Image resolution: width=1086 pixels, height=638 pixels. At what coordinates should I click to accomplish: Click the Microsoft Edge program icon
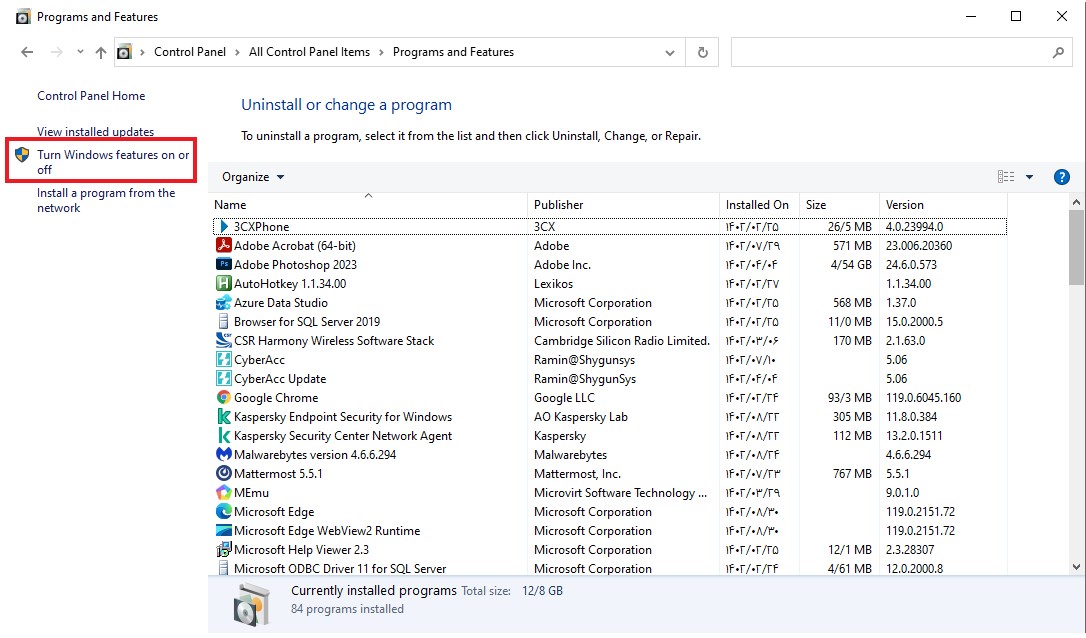click(x=224, y=512)
